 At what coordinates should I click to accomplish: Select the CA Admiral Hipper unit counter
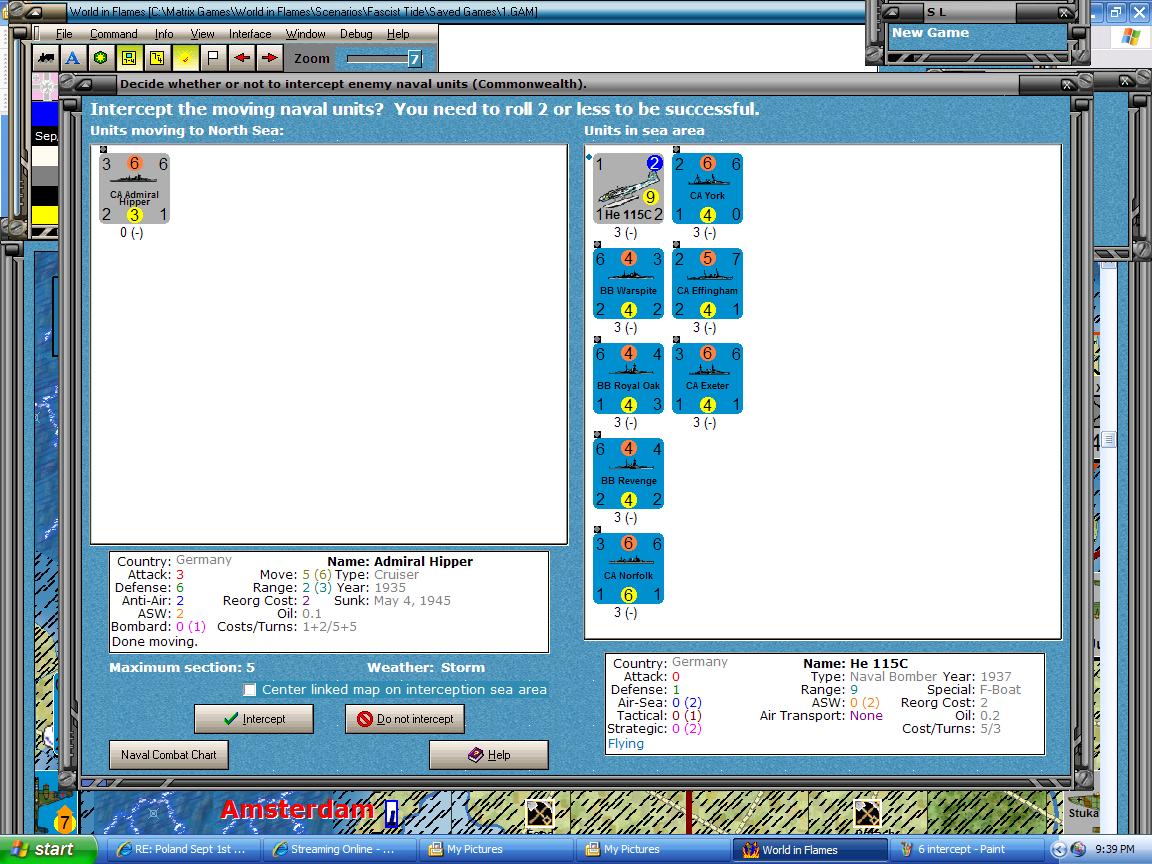(134, 189)
